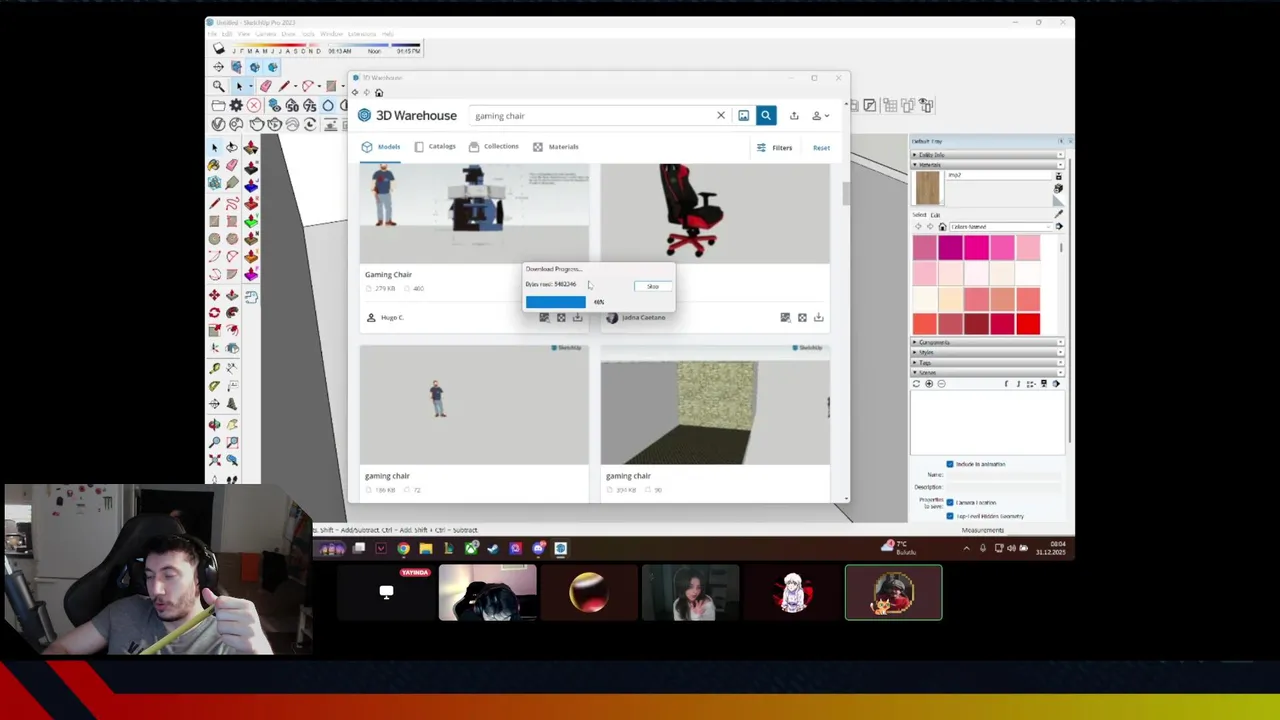Click the refresh scene icon in Scenes

[x=916, y=384]
